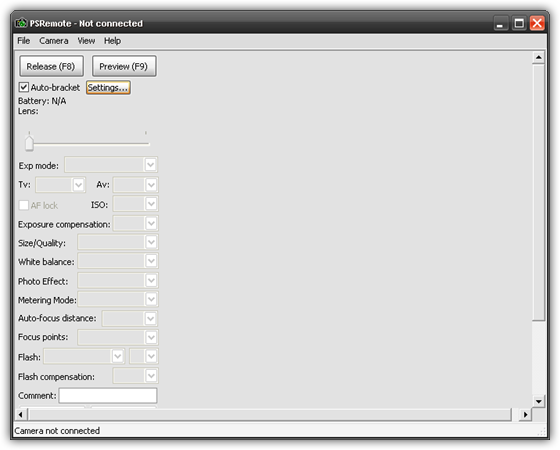Click the vertical scrollbar down arrow
The image size is (560, 450).
pyautogui.click(x=538, y=401)
